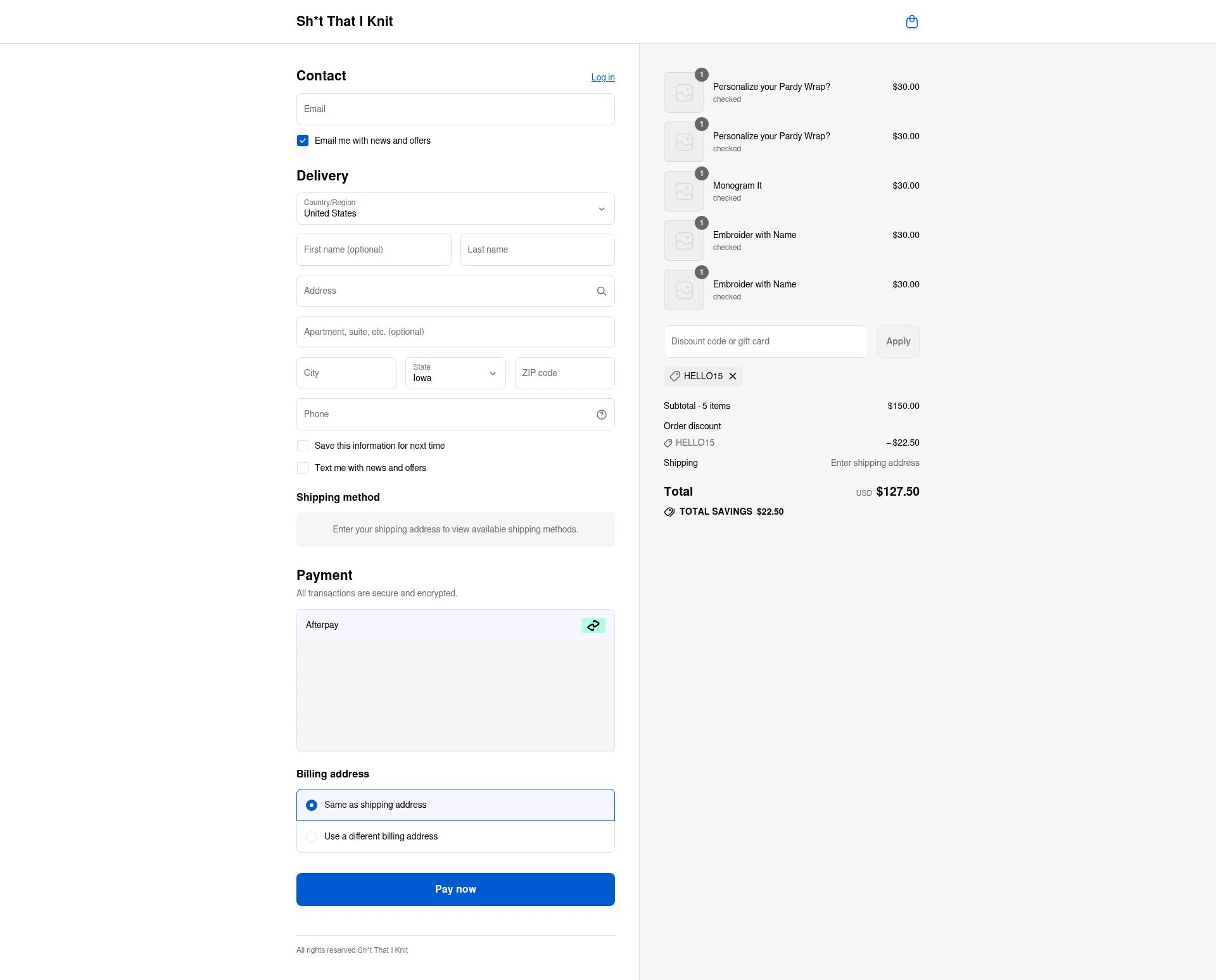Select Use a different billing address
The height and width of the screenshot is (980, 1216).
pos(311,836)
